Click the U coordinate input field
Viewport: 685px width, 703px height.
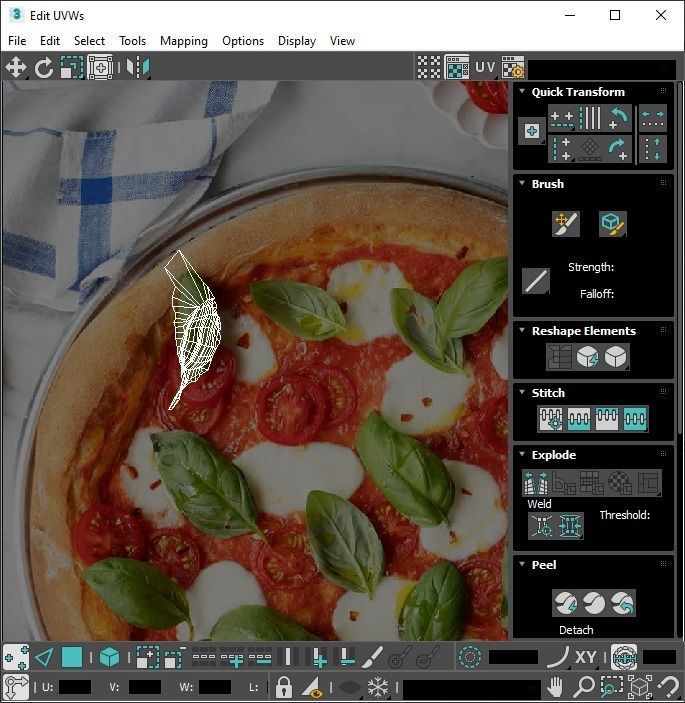coord(74,687)
